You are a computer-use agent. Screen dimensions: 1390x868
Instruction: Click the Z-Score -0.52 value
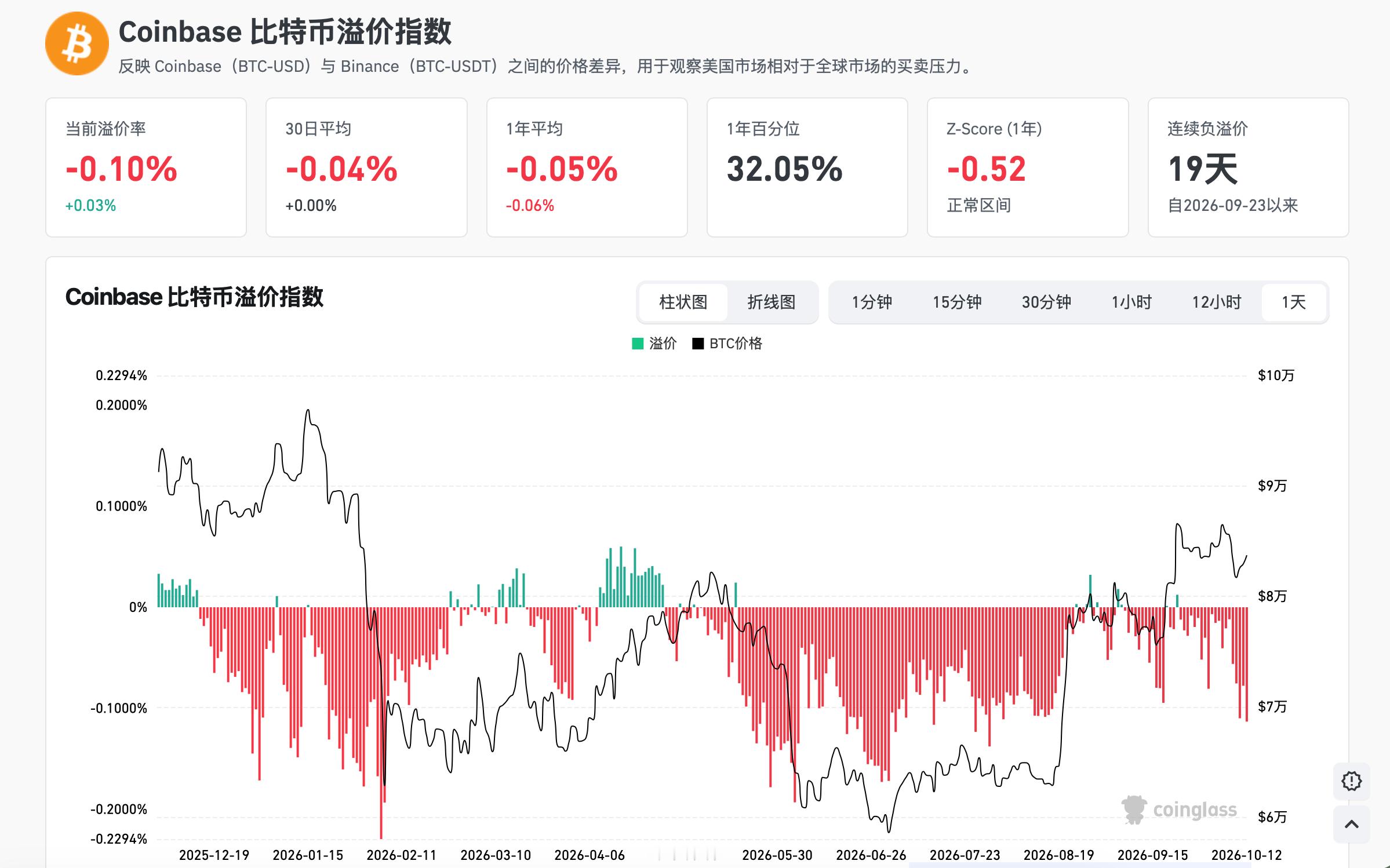click(987, 169)
